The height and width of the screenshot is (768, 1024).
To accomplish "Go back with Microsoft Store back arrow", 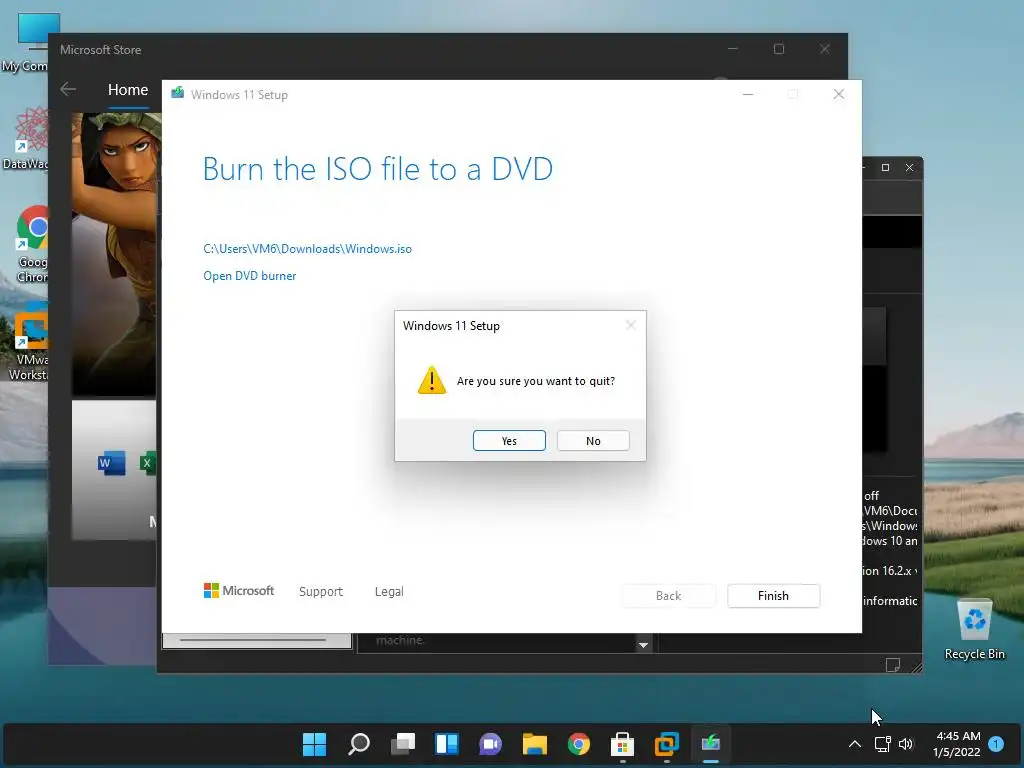I will [x=68, y=89].
